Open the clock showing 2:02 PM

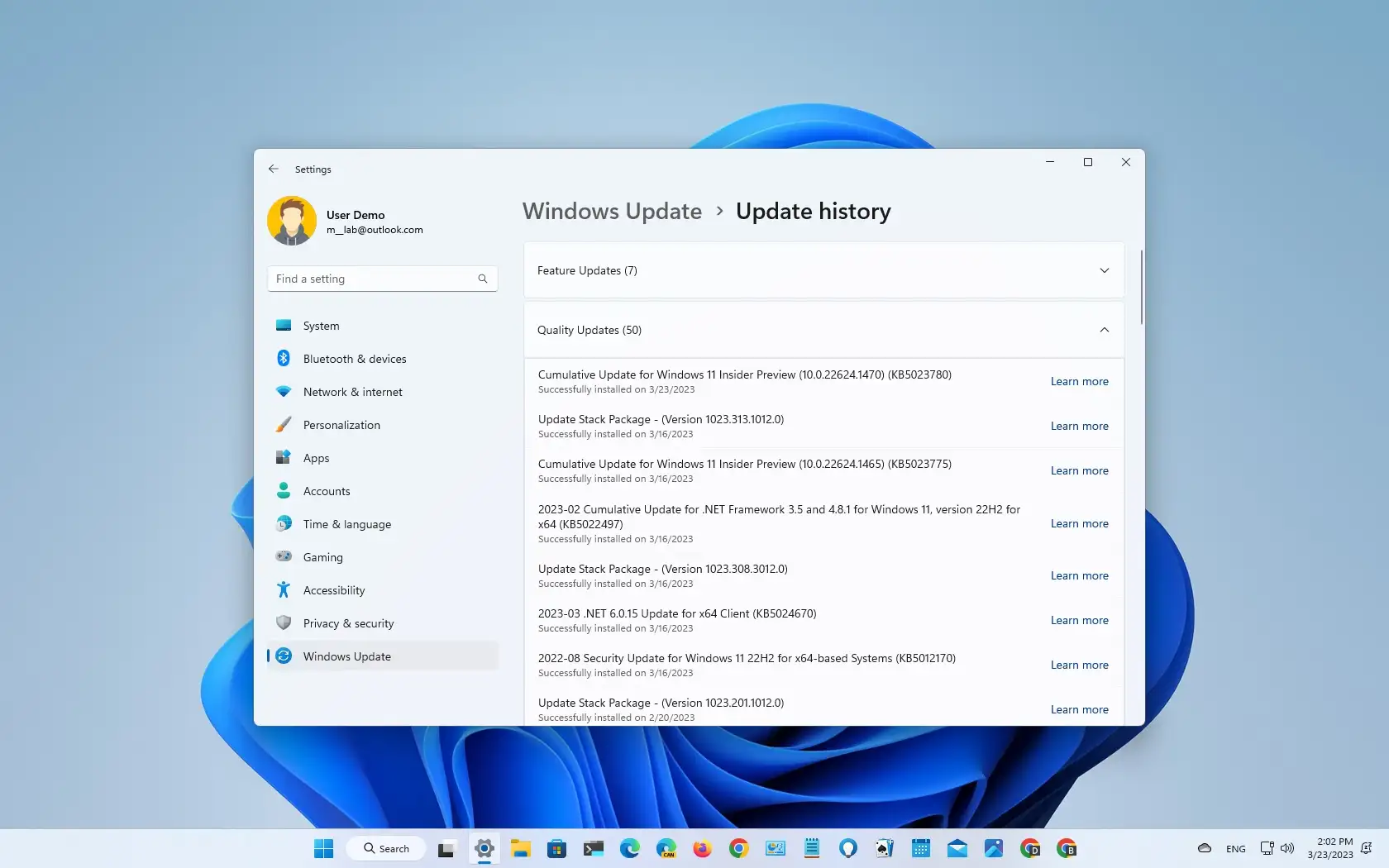1329,848
